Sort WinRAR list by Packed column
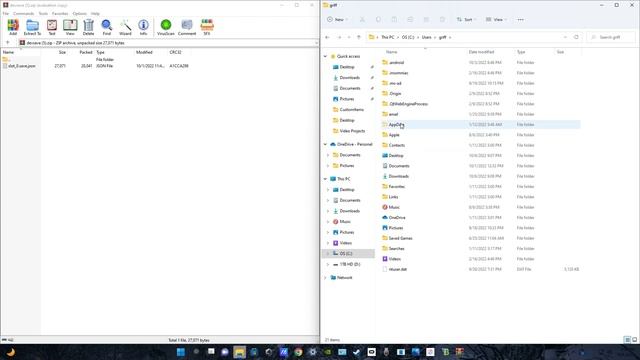 pos(86,52)
